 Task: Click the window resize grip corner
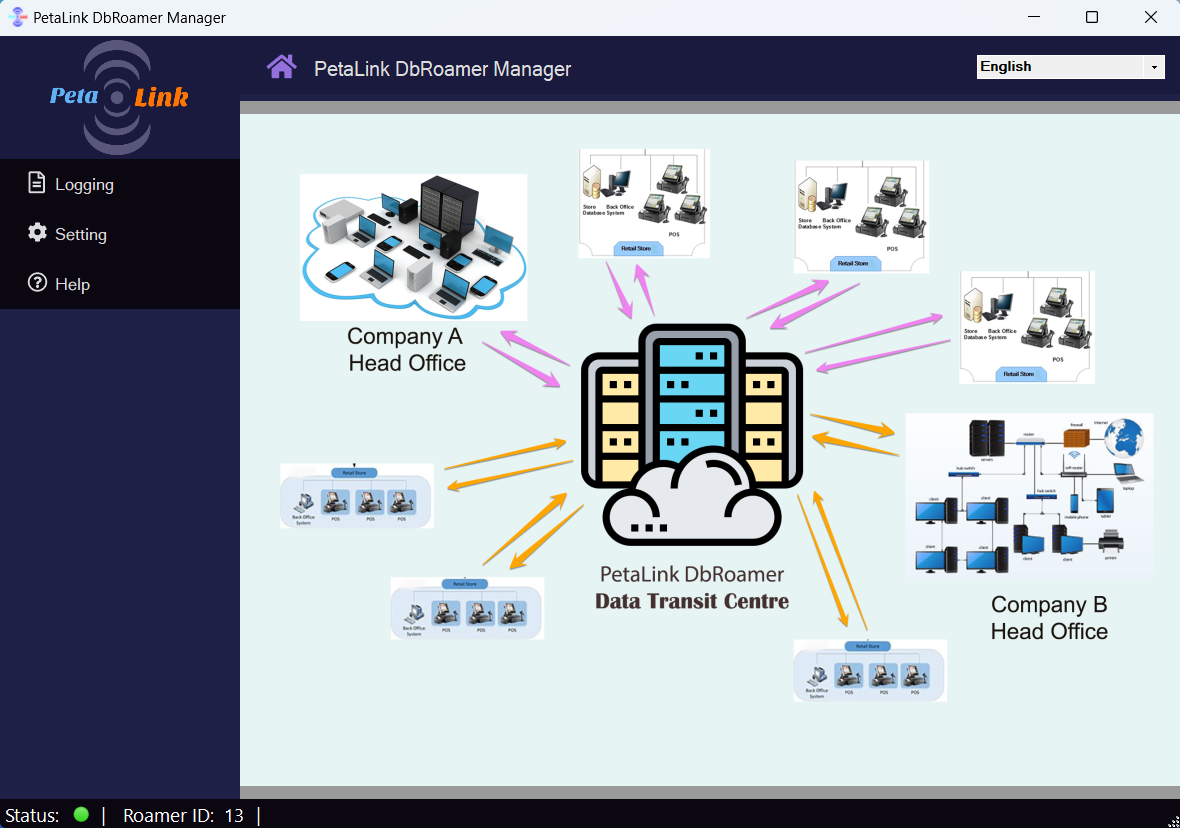(1173, 821)
